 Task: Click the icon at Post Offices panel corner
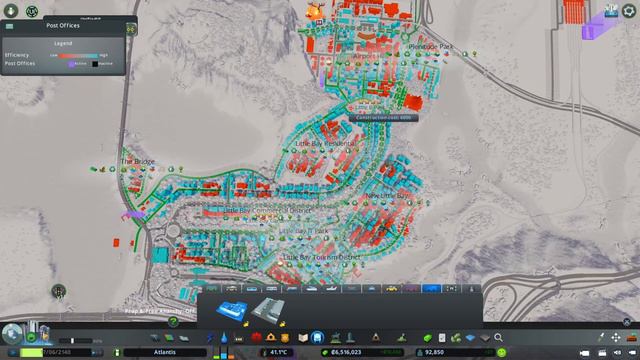(x=131, y=29)
